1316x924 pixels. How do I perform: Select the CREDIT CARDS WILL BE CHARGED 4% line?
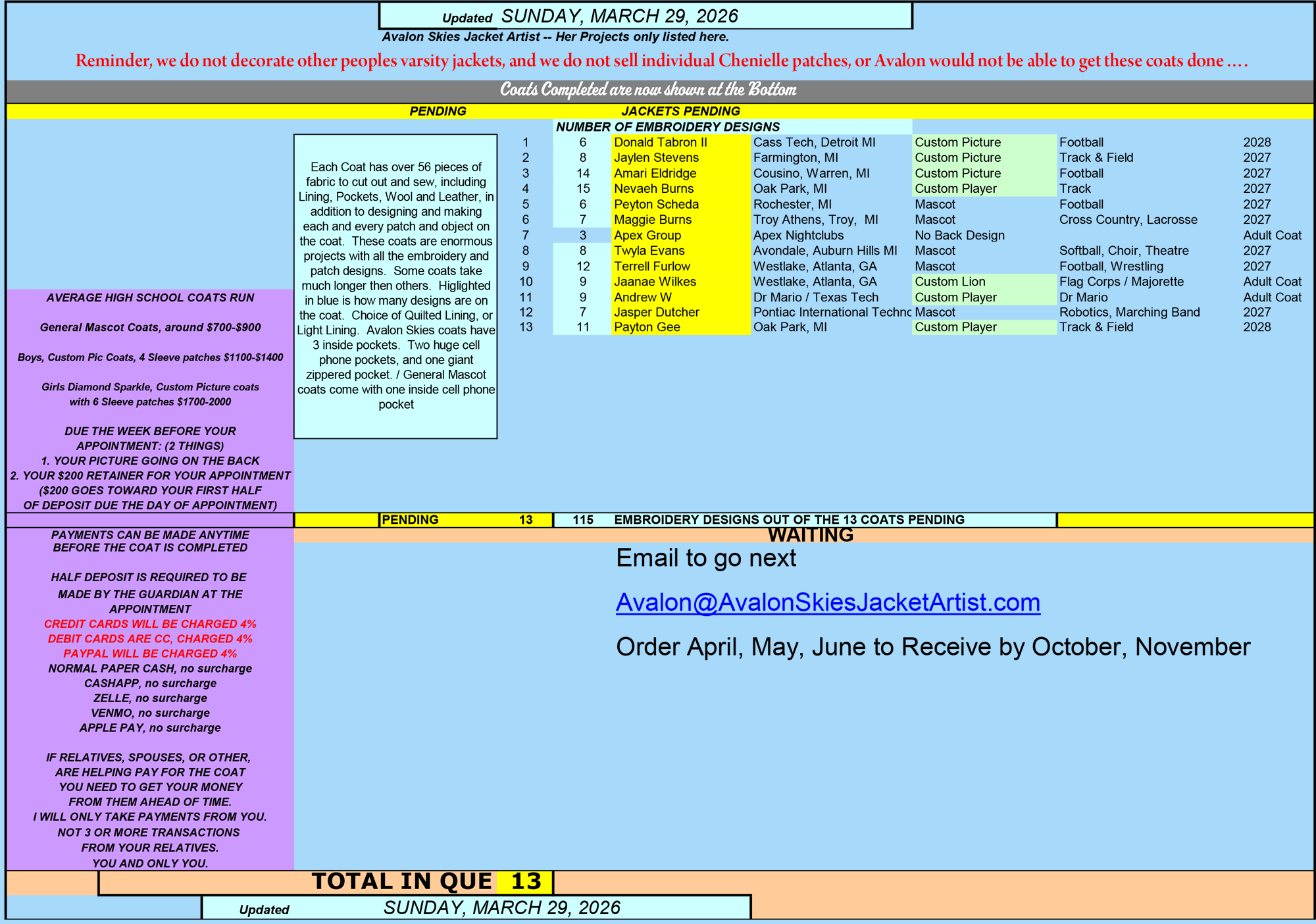pyautogui.click(x=150, y=624)
